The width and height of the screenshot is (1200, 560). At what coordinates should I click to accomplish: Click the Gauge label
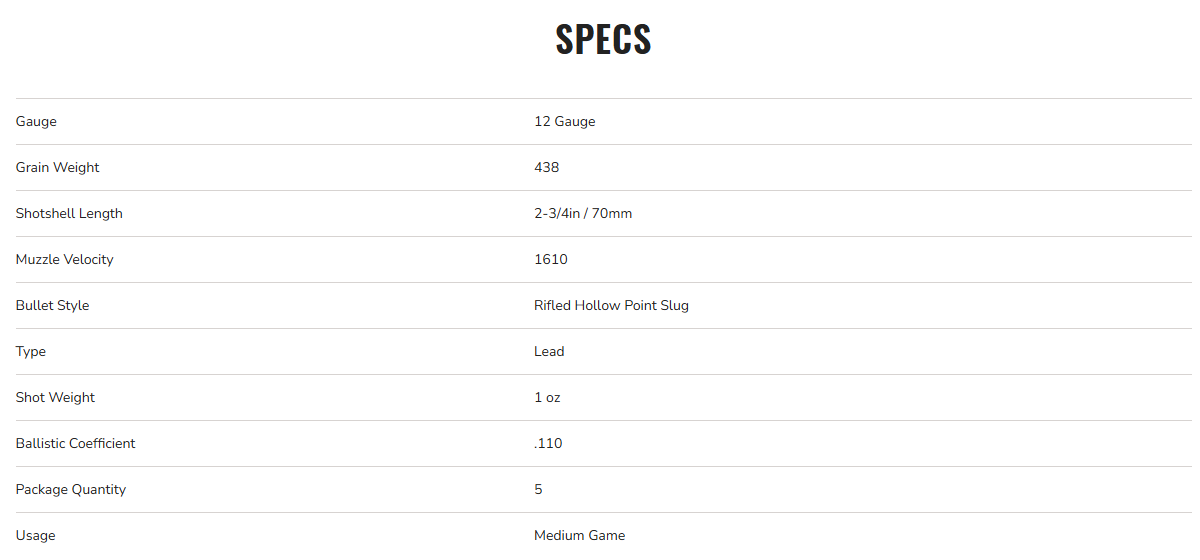[x=36, y=122]
